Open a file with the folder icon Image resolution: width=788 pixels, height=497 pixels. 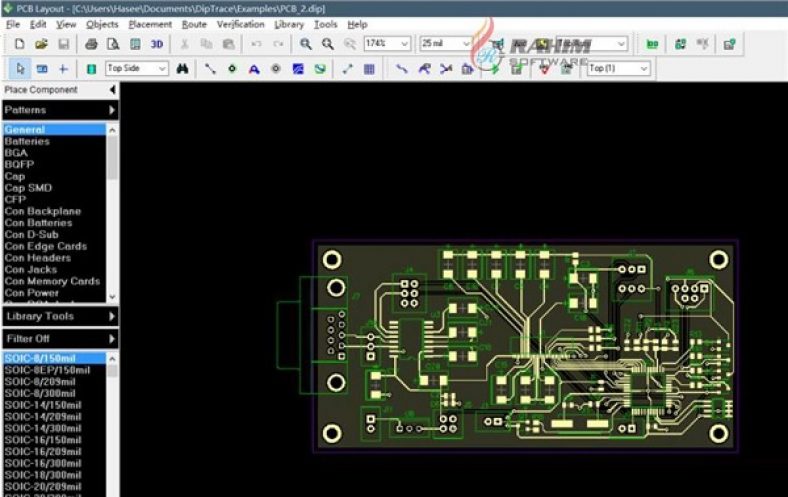tap(42, 44)
